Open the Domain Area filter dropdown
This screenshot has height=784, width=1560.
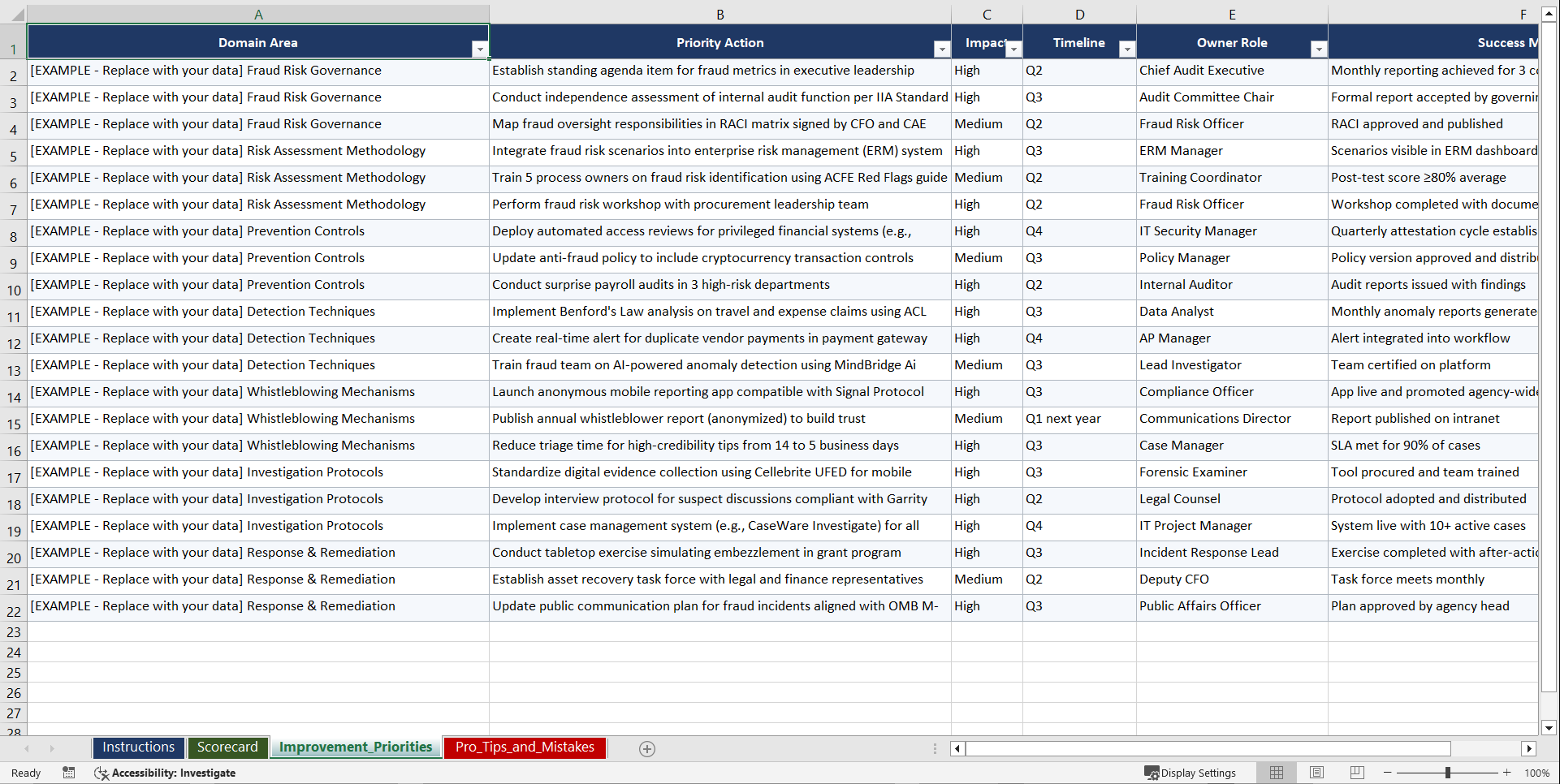(480, 49)
